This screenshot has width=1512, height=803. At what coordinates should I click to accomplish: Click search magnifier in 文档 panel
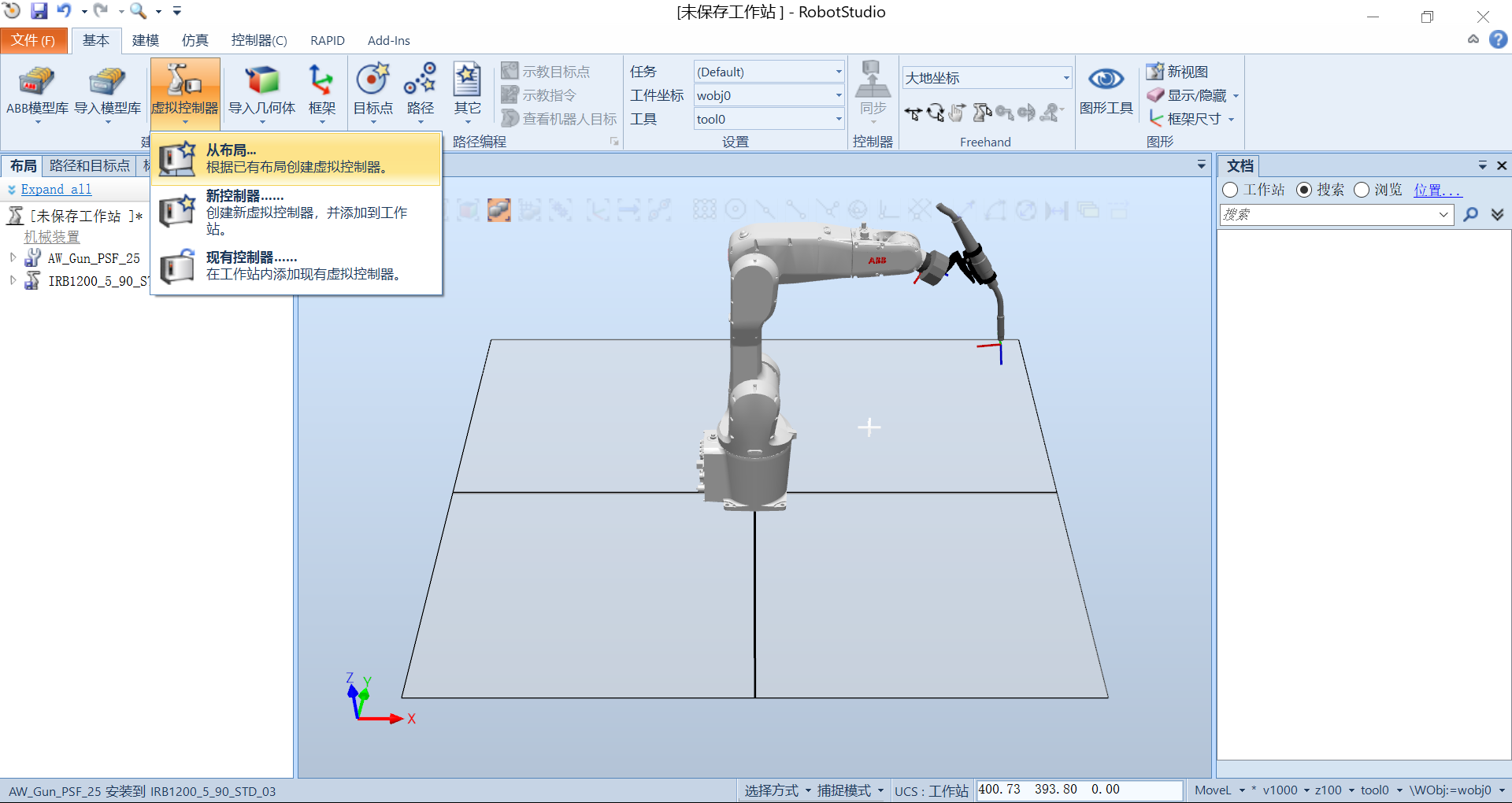click(1470, 214)
